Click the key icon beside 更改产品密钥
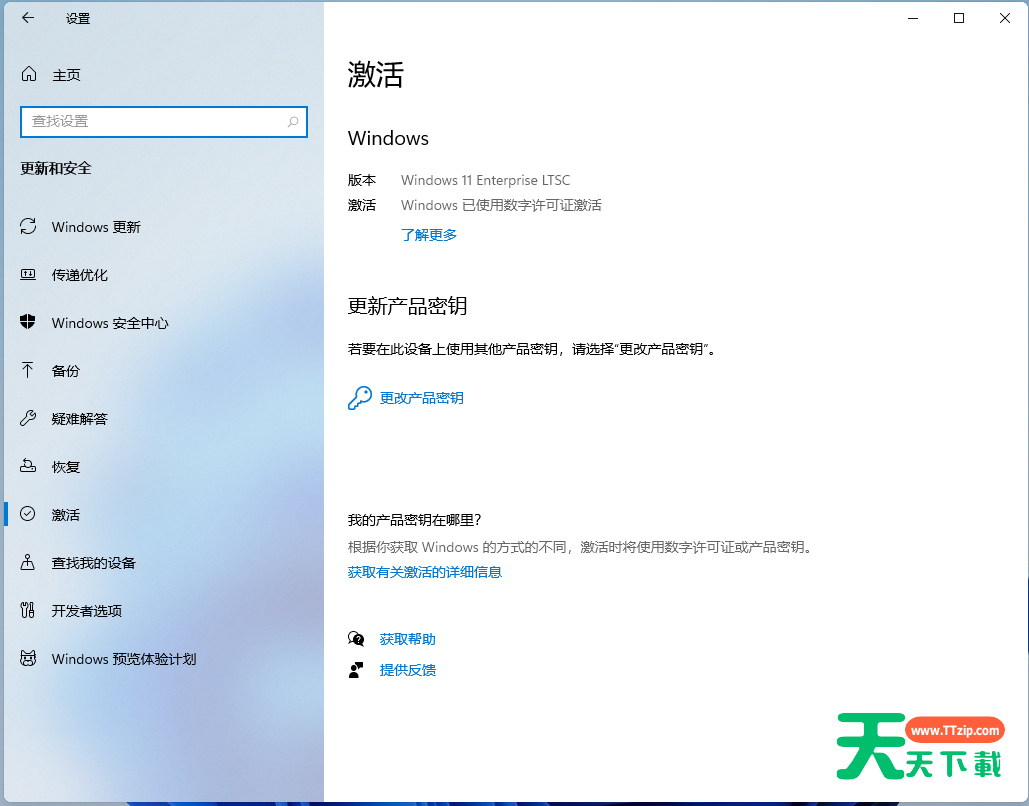This screenshot has width=1029, height=806. pos(360,398)
